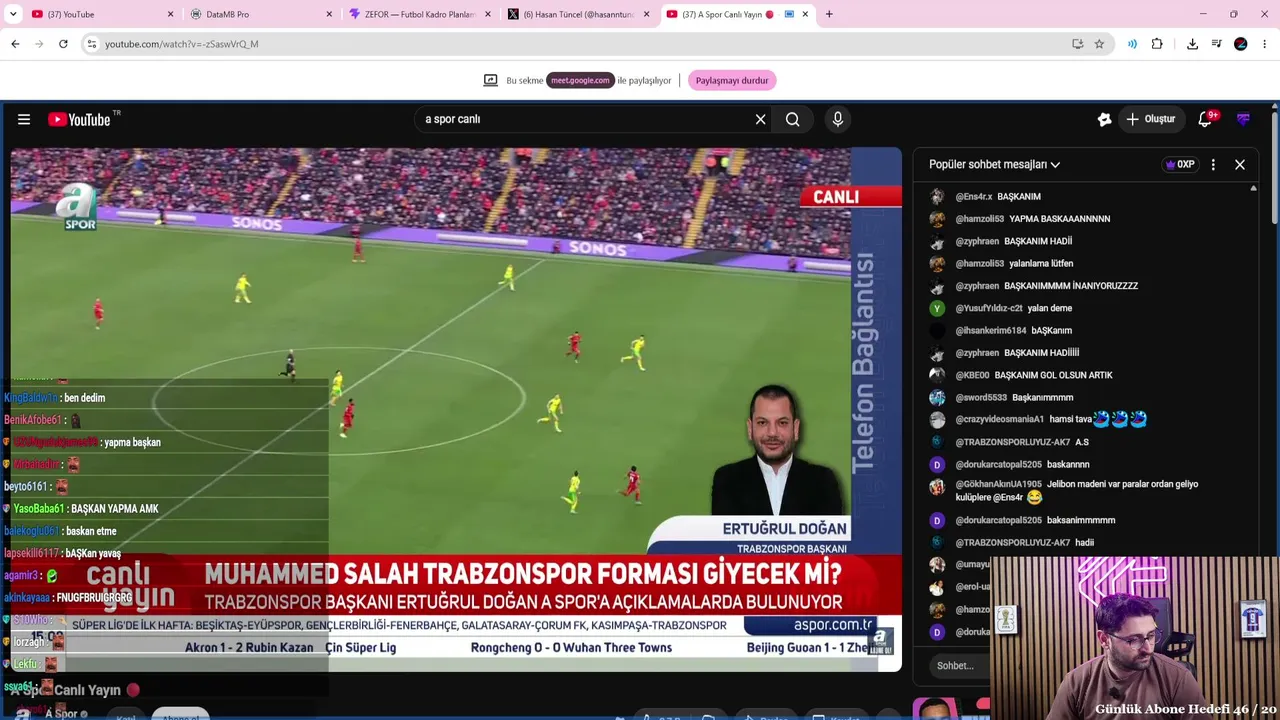Expand the 'Popüler sohbet mesajları' dropdown
This screenshot has height=720, width=1280.
[994, 164]
